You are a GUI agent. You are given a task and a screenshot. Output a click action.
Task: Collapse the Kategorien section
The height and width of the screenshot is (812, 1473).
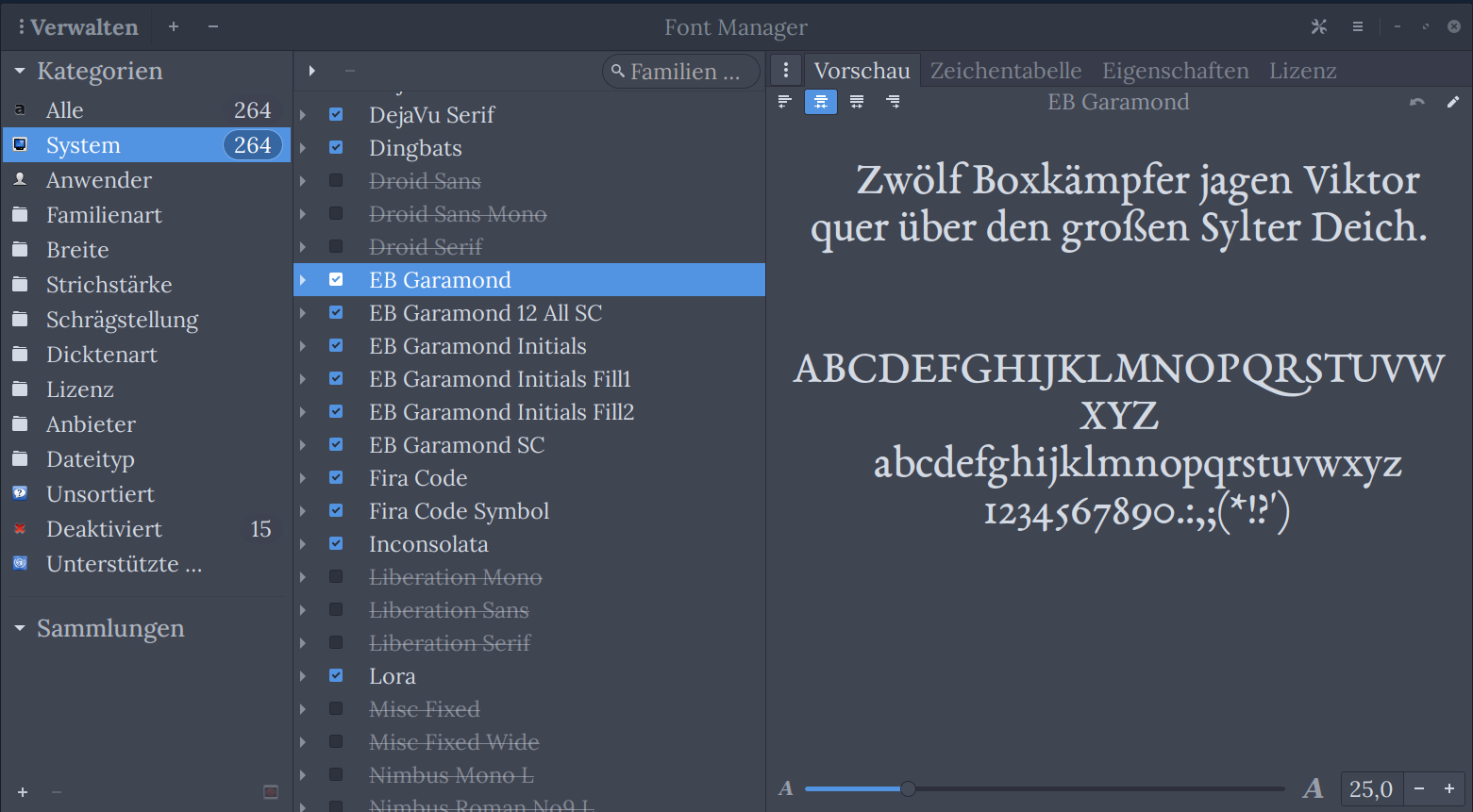click(21, 71)
